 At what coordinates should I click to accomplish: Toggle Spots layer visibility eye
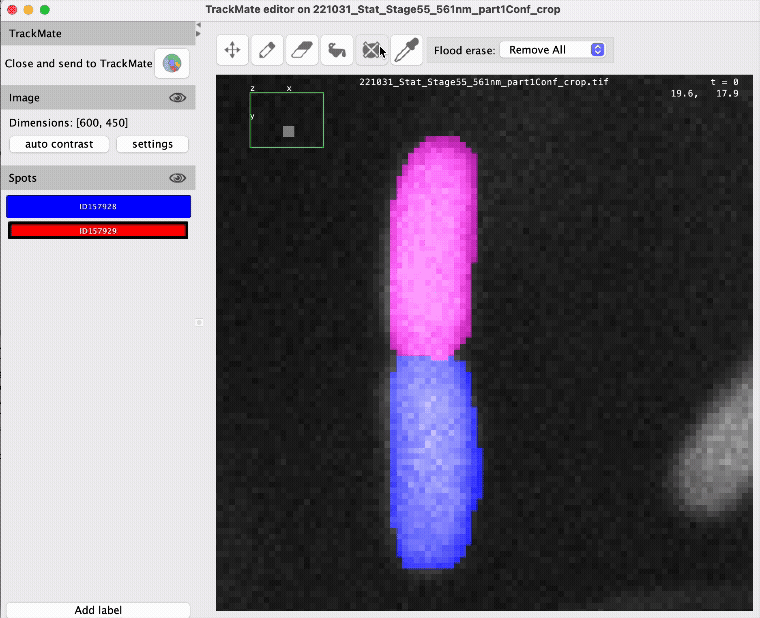pyautogui.click(x=178, y=178)
